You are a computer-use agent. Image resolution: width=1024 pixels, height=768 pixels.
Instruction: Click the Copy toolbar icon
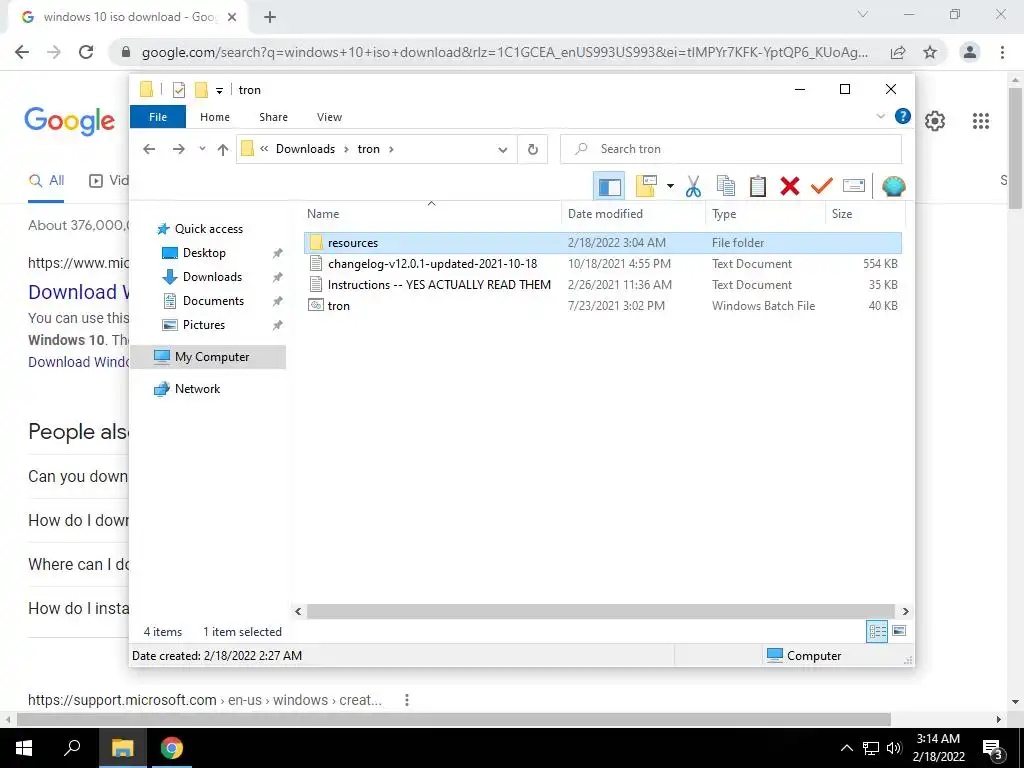coord(726,186)
